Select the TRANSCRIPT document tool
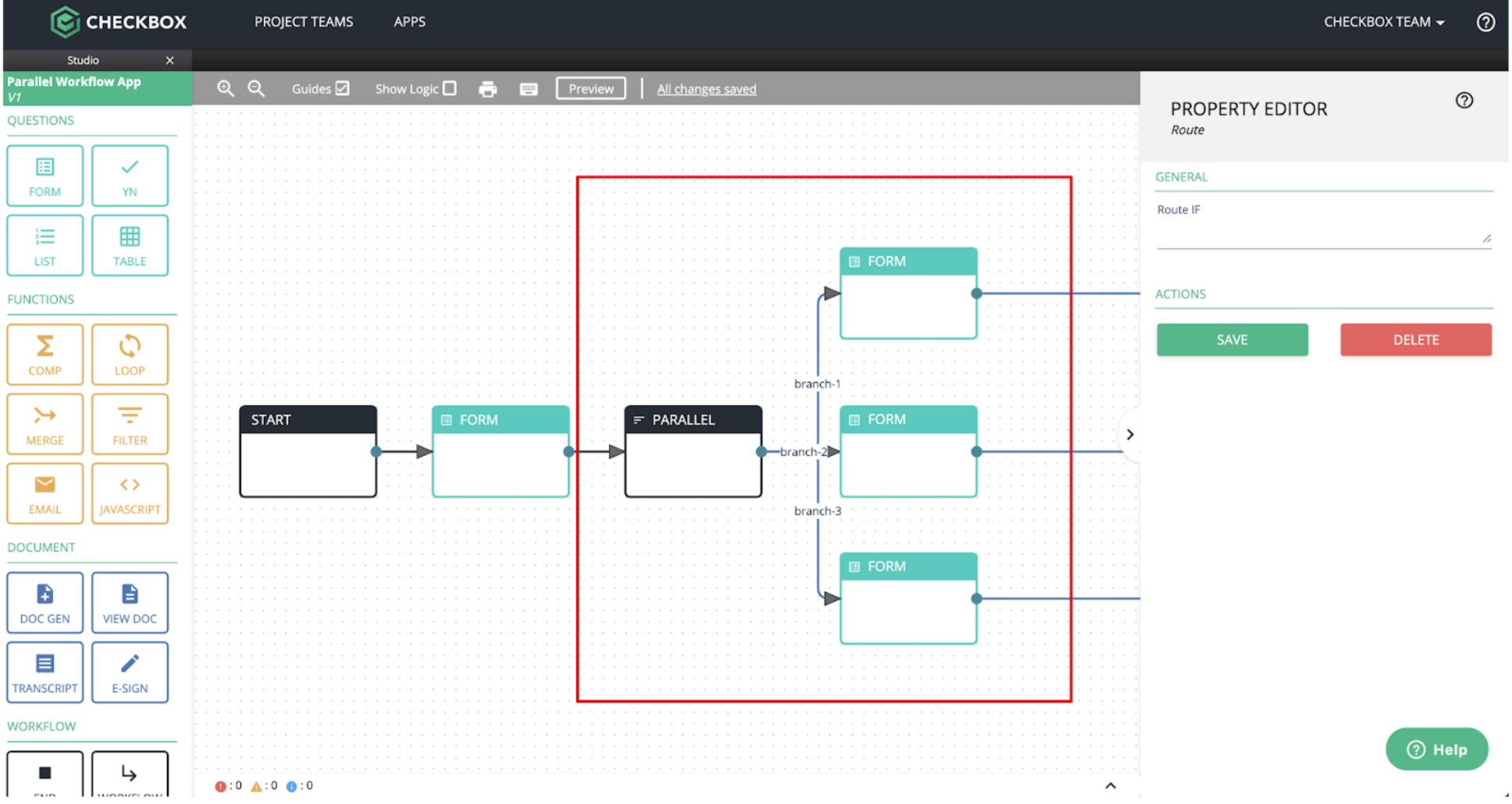The image size is (1512, 804). tap(45, 672)
